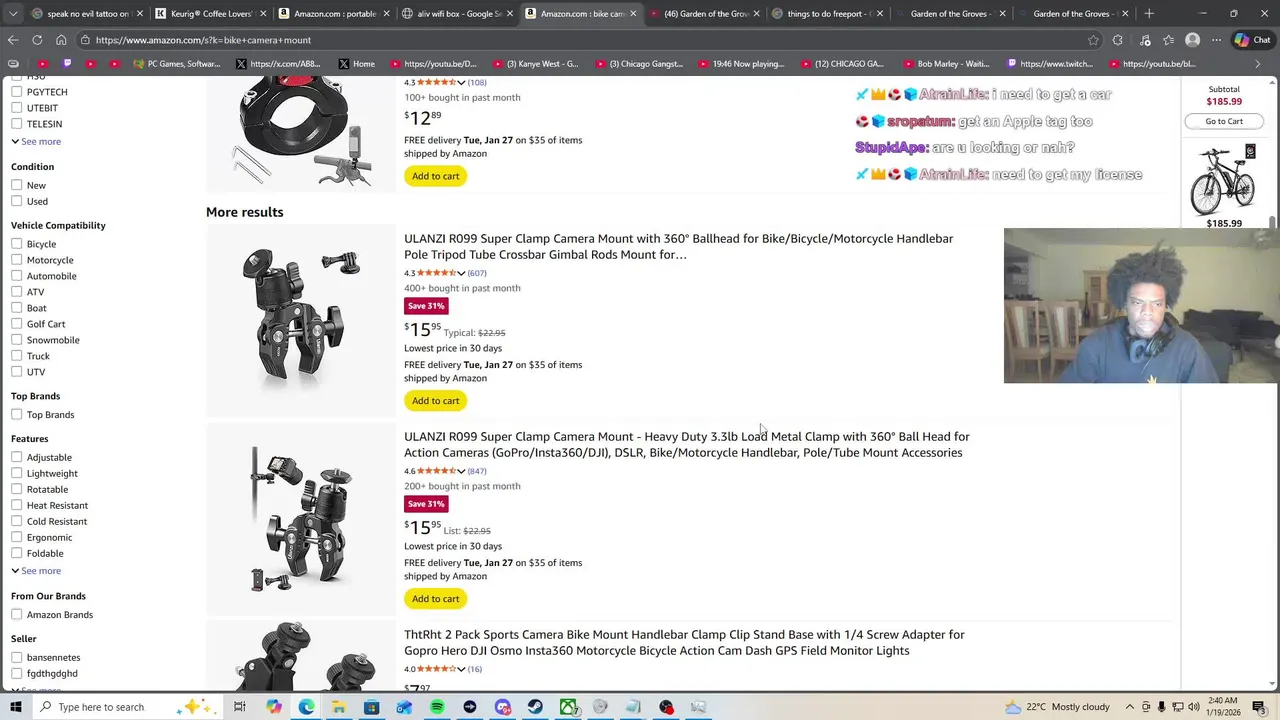Open Steam from taskbar
The height and width of the screenshot is (720, 1280).
pyautogui.click(x=535, y=707)
